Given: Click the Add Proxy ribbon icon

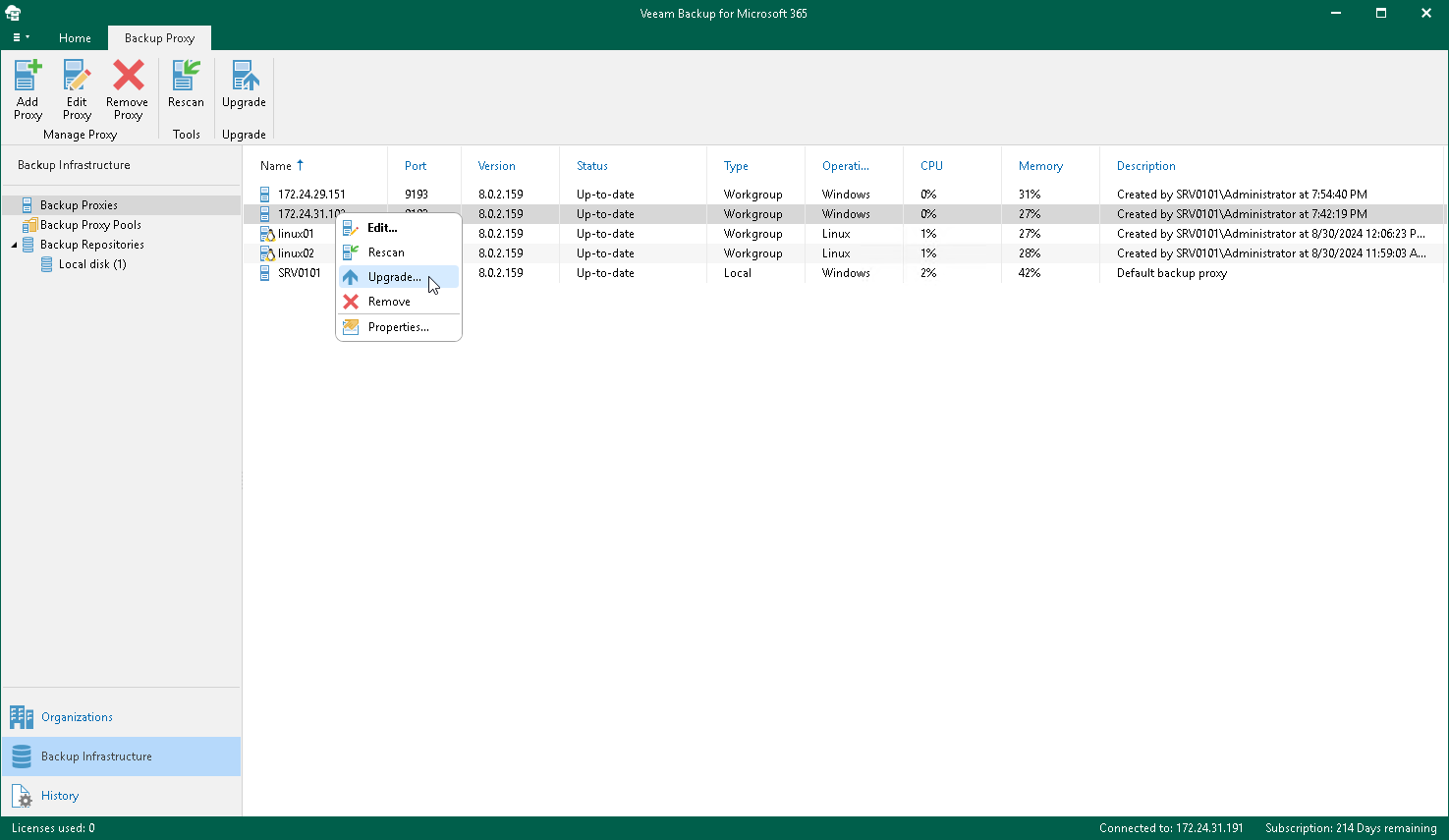Looking at the screenshot, I should [28, 76].
